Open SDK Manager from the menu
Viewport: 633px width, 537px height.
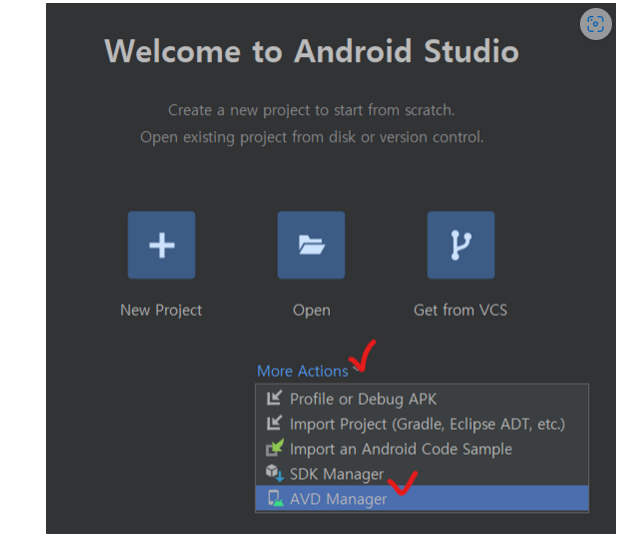pyautogui.click(x=422, y=474)
